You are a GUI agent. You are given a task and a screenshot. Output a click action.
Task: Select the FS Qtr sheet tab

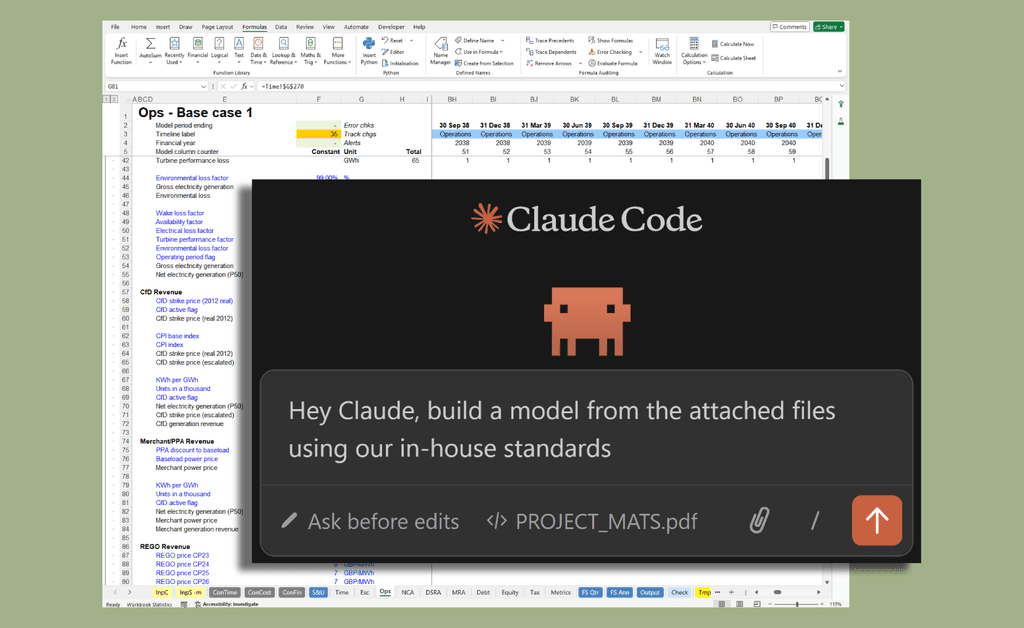click(x=590, y=592)
